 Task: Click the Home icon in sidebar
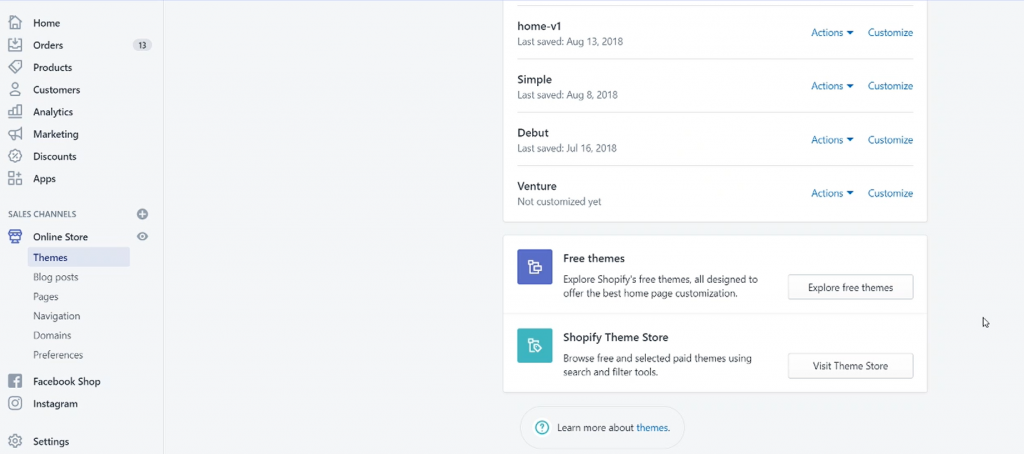15,23
